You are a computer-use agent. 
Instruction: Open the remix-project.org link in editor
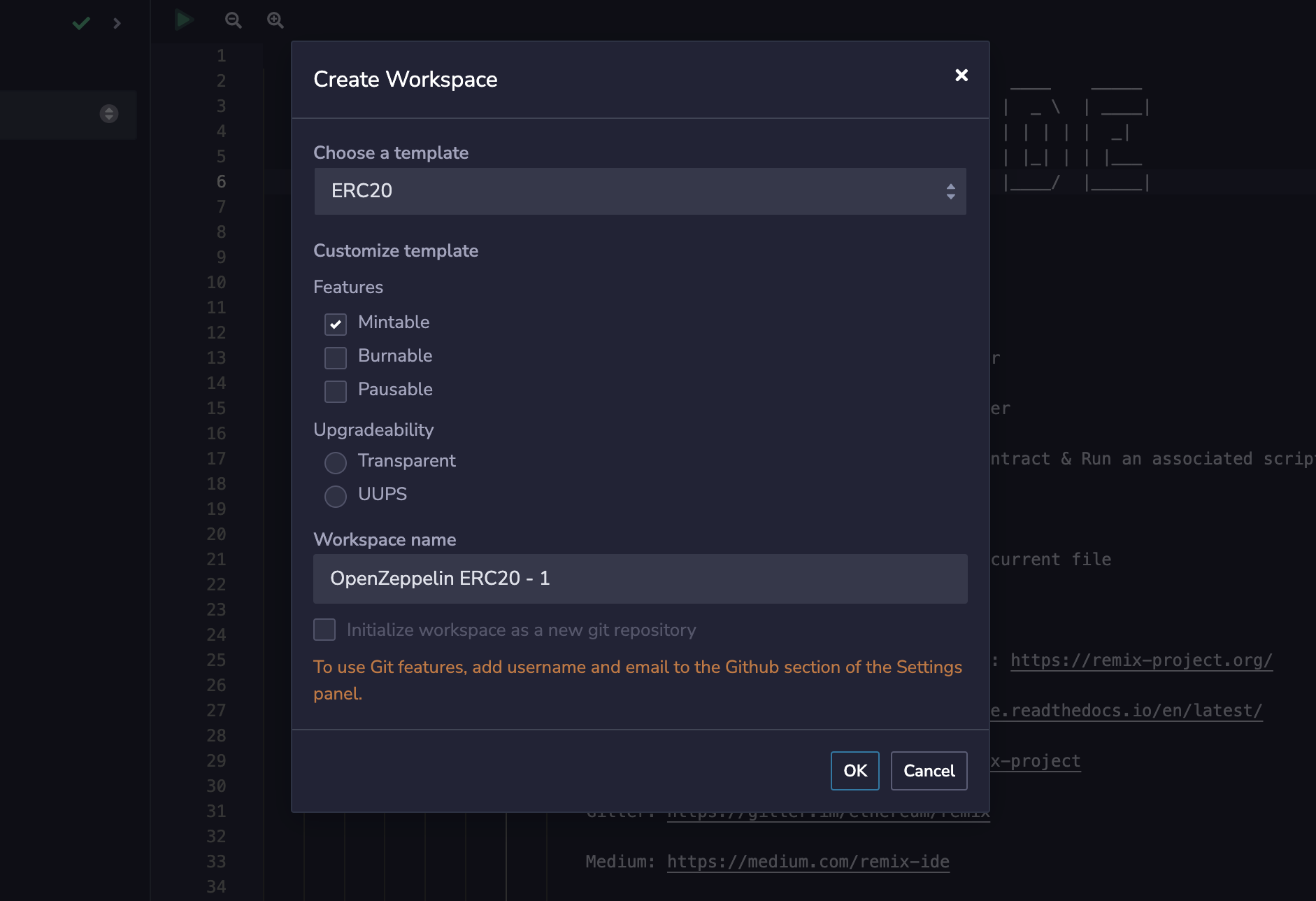click(1141, 660)
